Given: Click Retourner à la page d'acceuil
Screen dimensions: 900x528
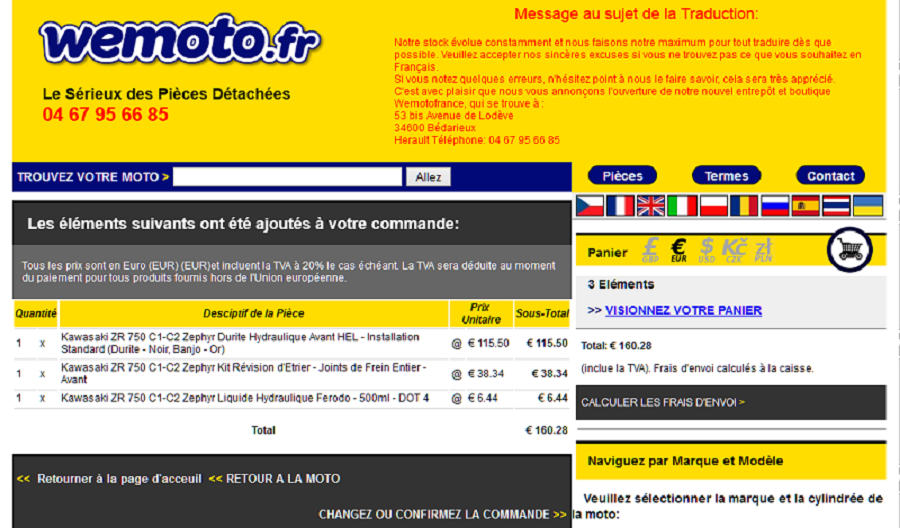Looking at the screenshot, I should [119, 479].
